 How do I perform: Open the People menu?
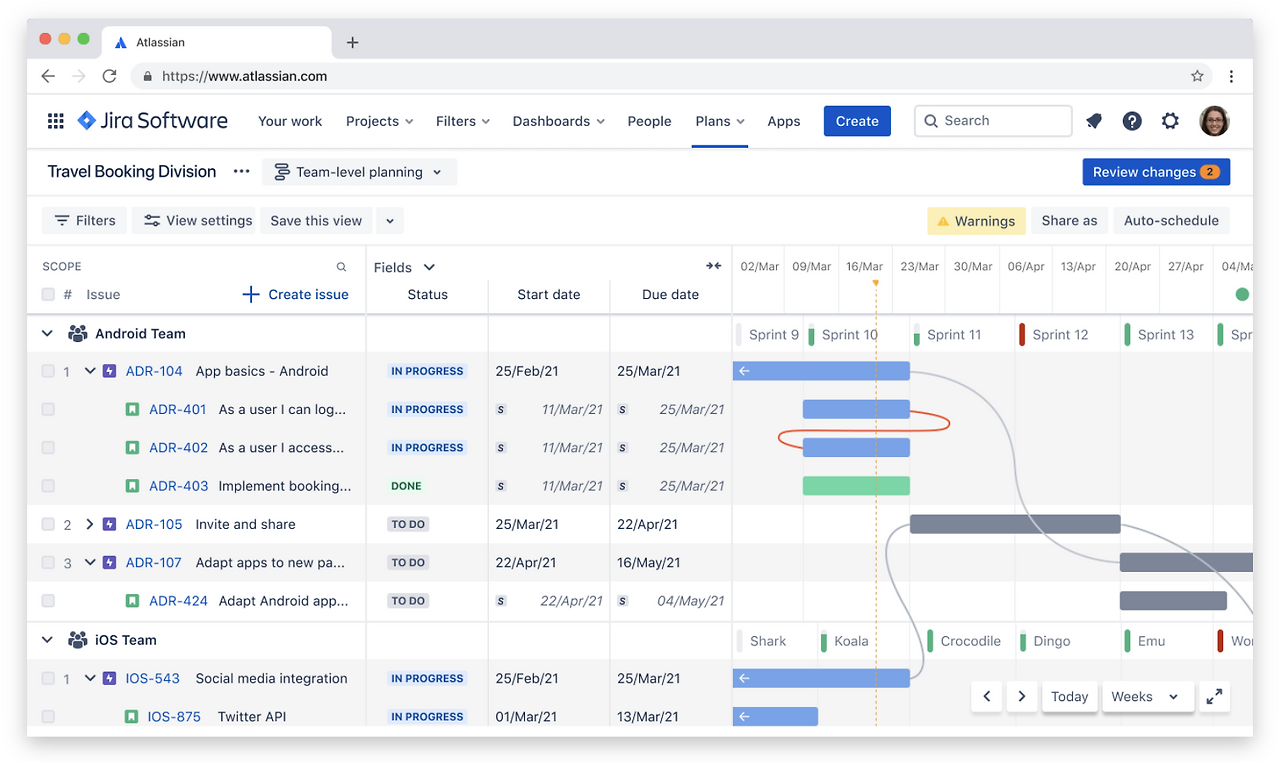[649, 121]
